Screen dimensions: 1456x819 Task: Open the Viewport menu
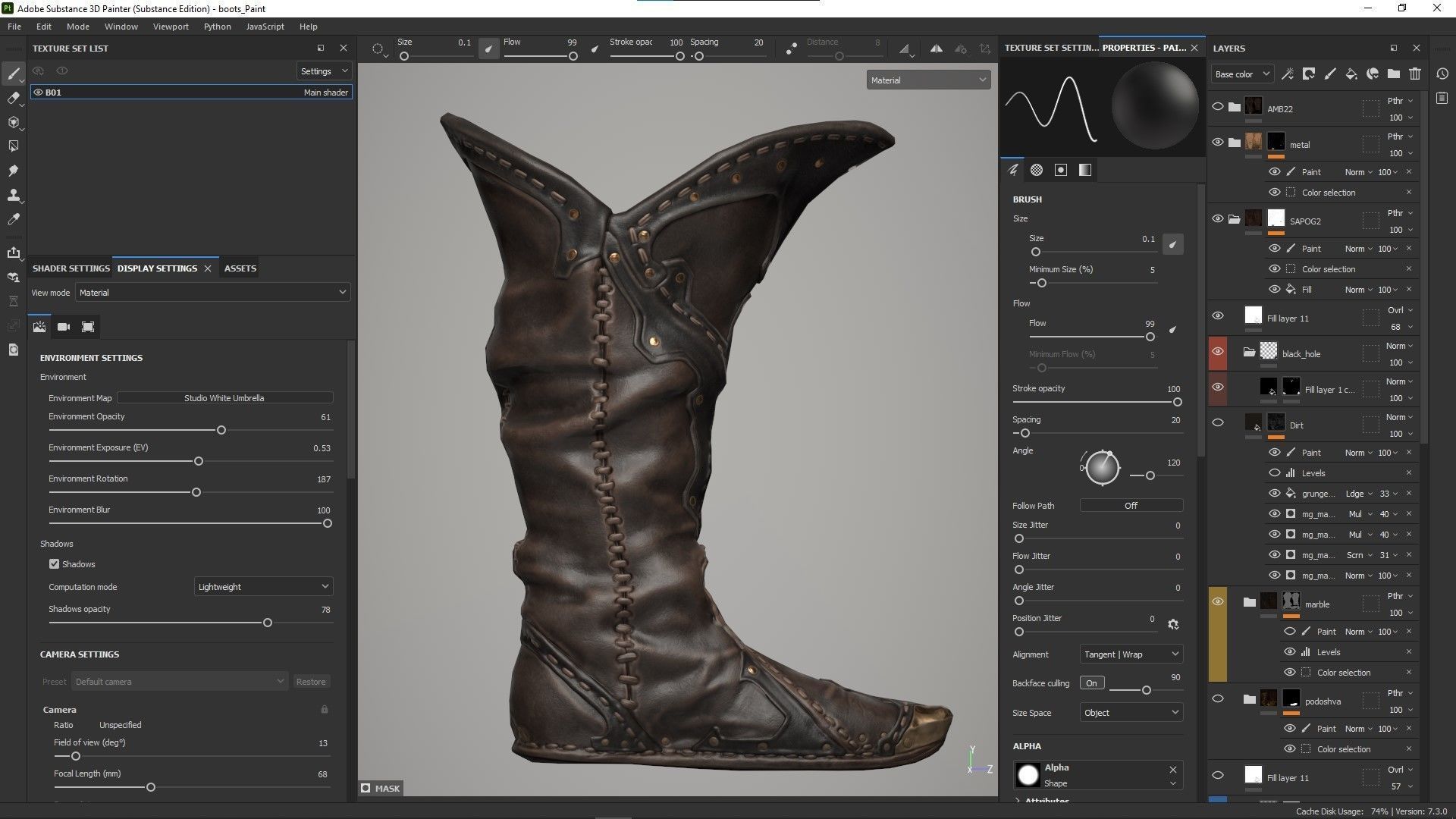click(171, 27)
